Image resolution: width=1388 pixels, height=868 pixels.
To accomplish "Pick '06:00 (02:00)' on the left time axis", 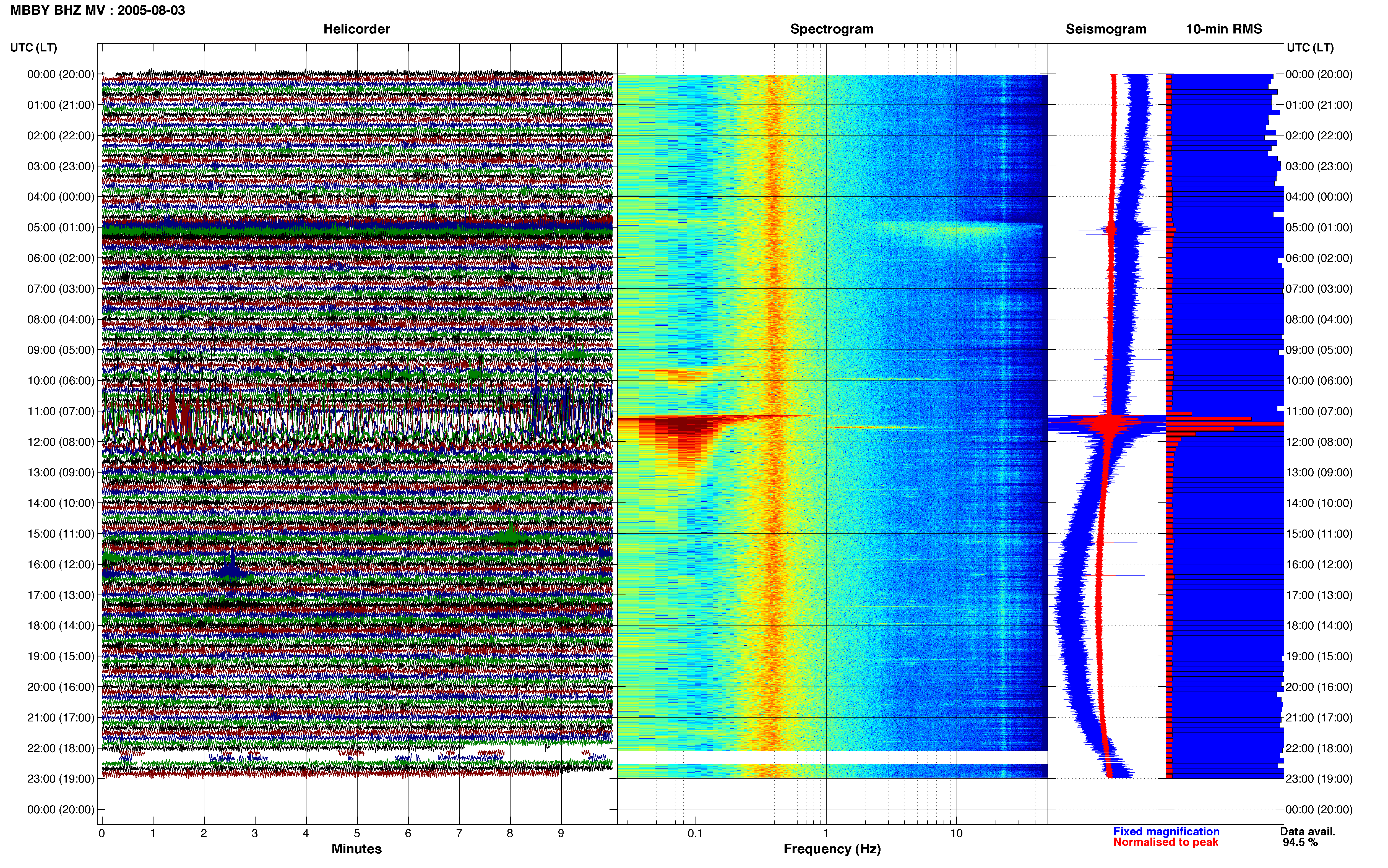I will [61, 258].
